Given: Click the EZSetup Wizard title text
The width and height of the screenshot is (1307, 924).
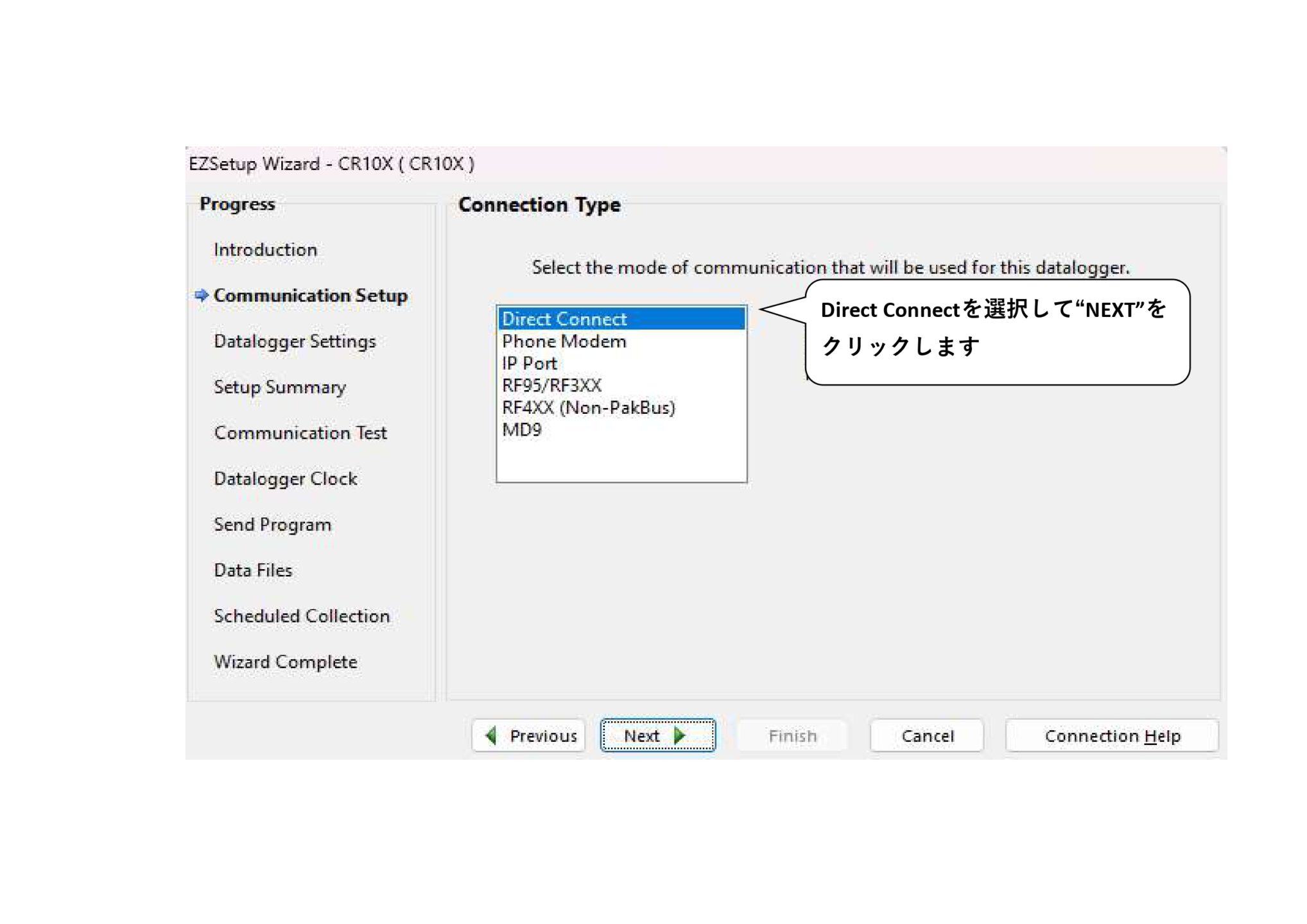Looking at the screenshot, I should tap(331, 164).
